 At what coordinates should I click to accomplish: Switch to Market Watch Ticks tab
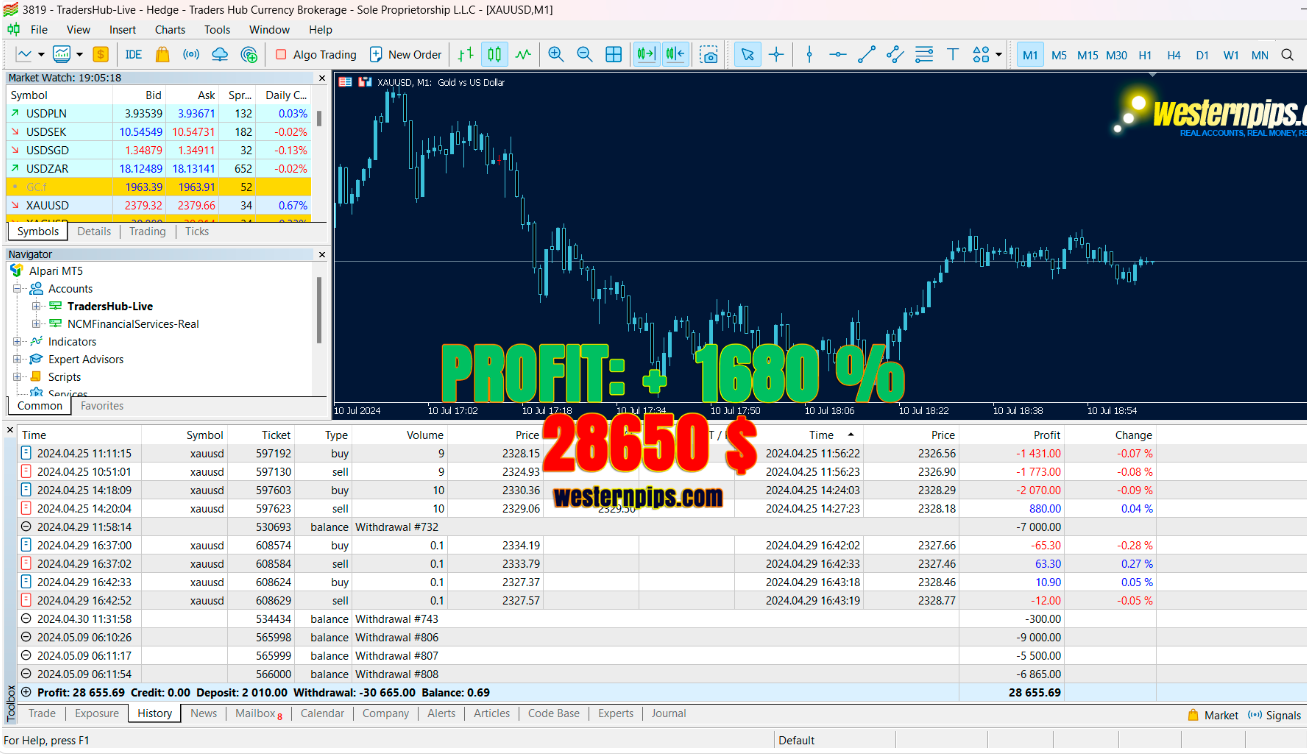(197, 231)
